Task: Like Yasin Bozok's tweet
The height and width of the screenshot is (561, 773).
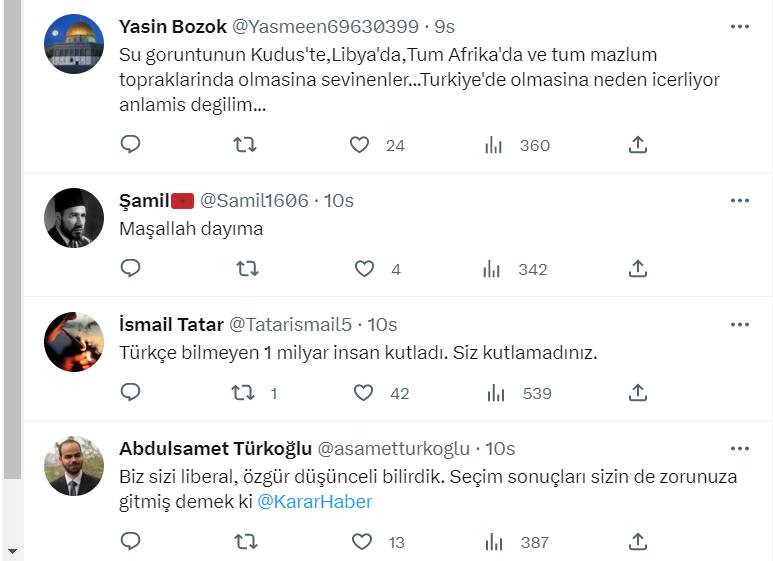Action: (360, 145)
